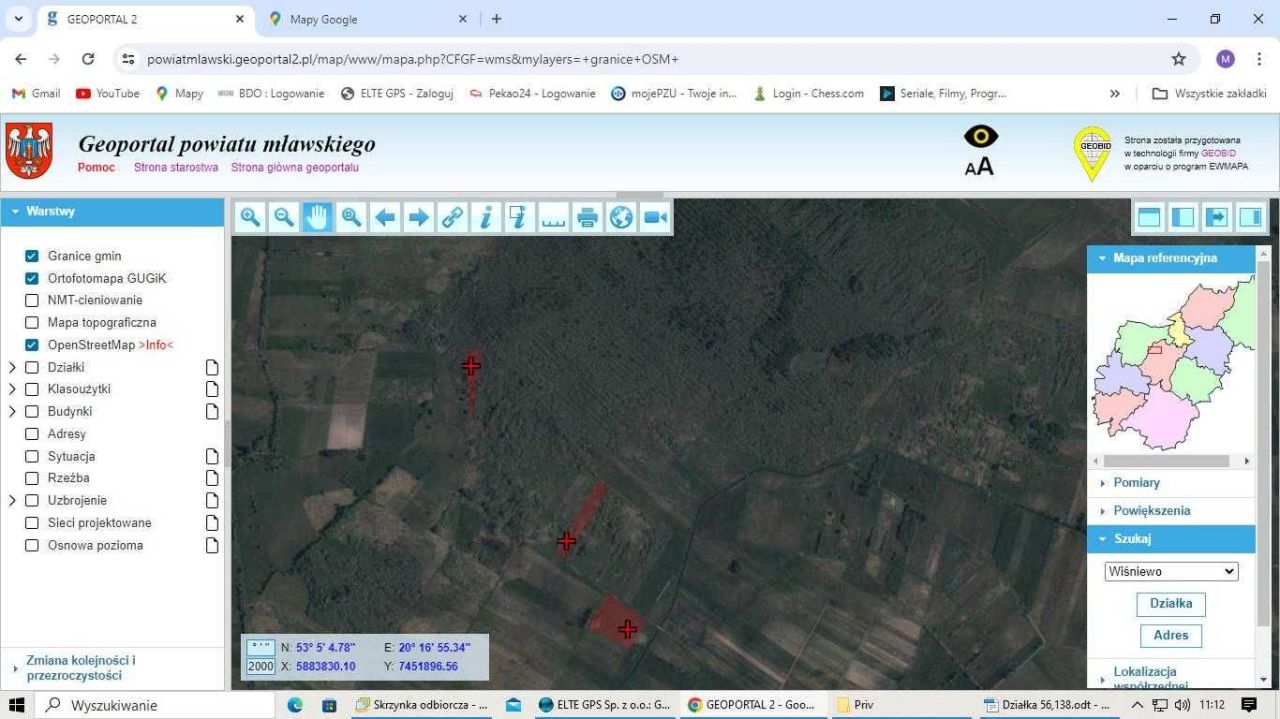The width and height of the screenshot is (1280, 719).
Task: Uncheck the Granice gmin layer
Action: click(32, 256)
